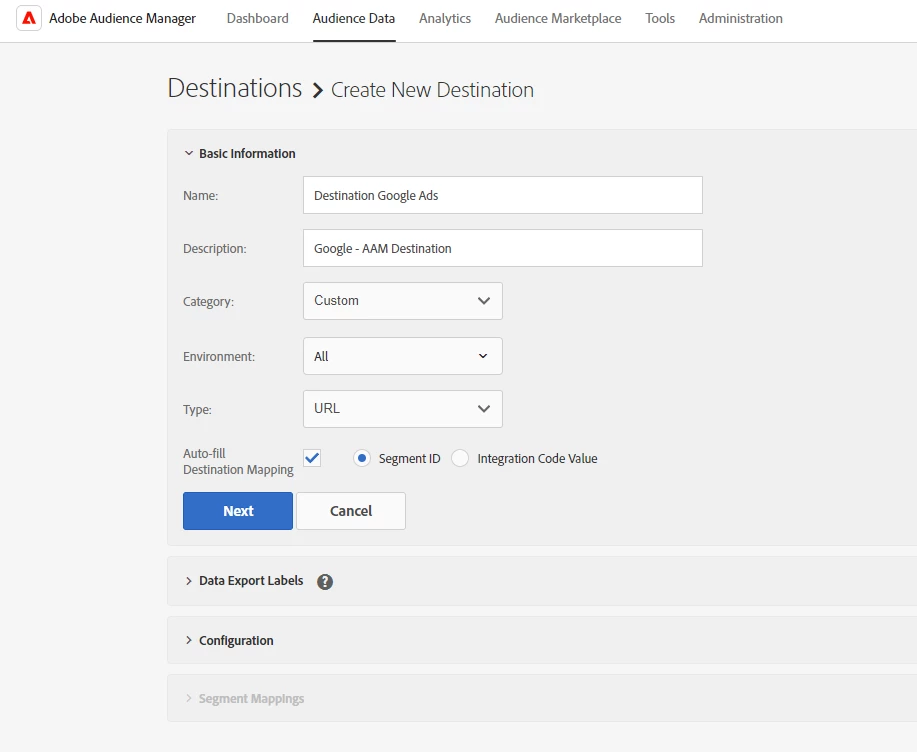Click the Auto-fill Destination Mapping label

pyautogui.click(x=238, y=461)
